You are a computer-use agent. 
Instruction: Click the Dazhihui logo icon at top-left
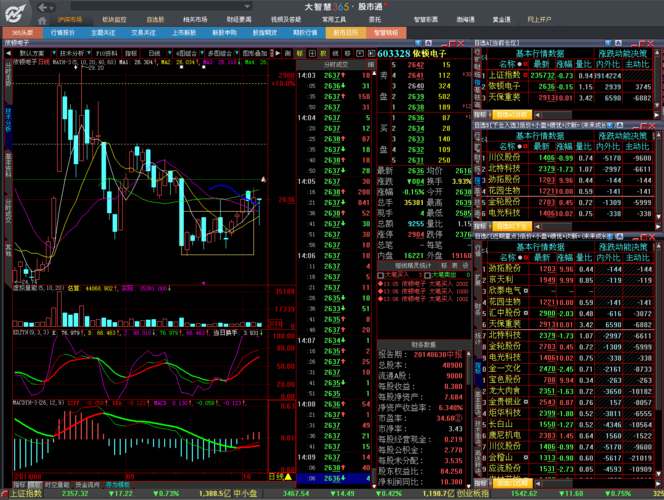coord(15,13)
